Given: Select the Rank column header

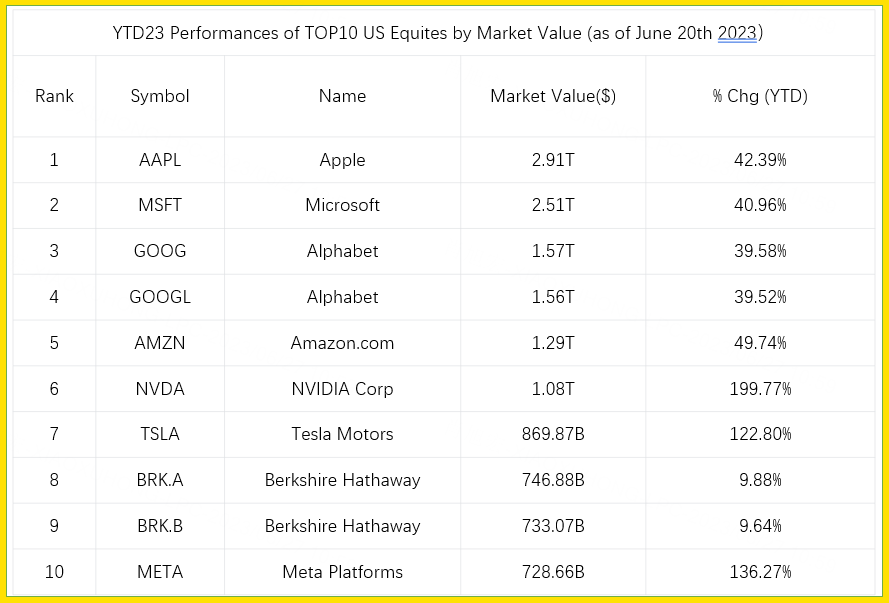Looking at the screenshot, I should tap(54, 96).
